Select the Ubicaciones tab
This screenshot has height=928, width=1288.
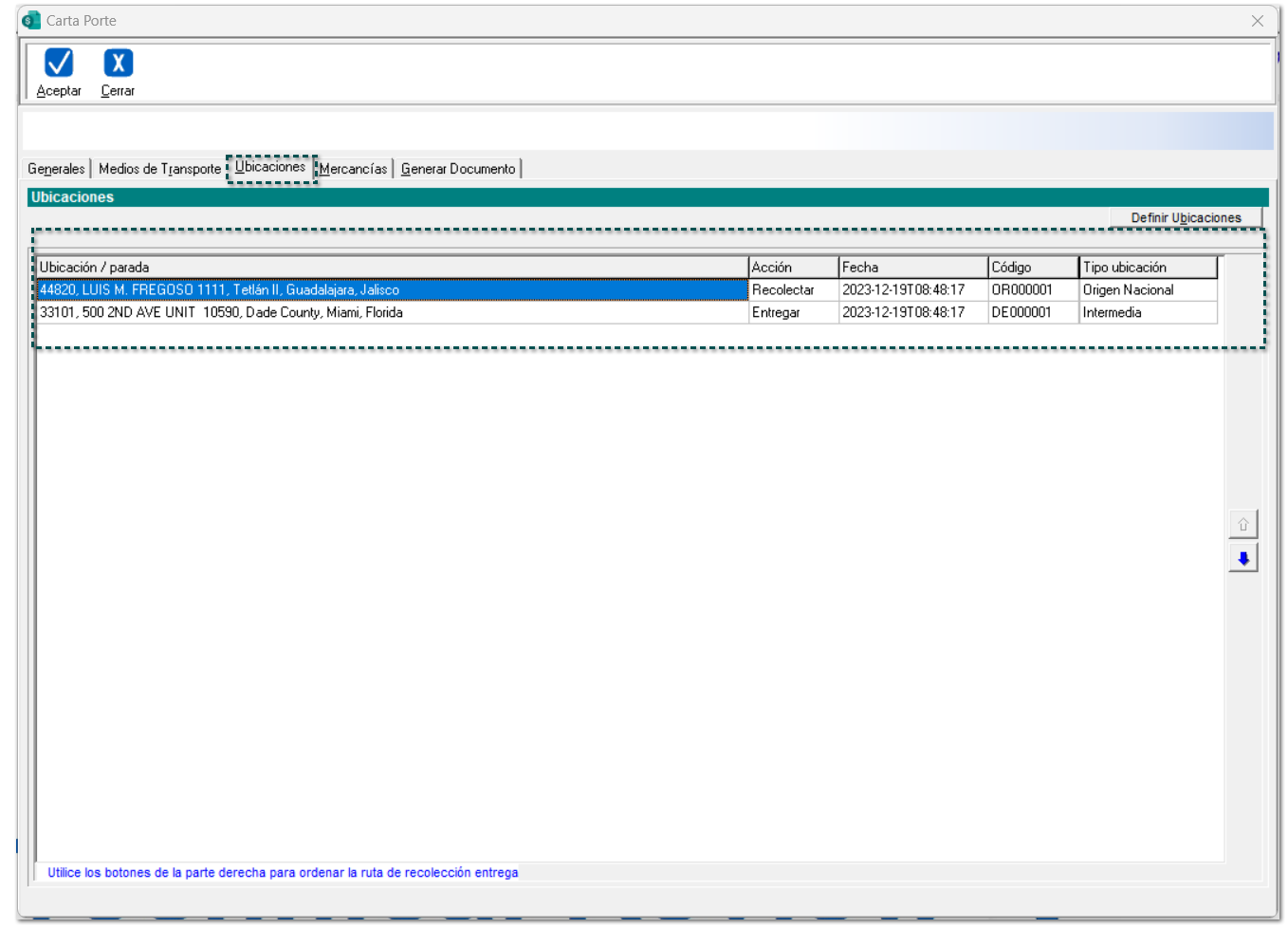[270, 167]
